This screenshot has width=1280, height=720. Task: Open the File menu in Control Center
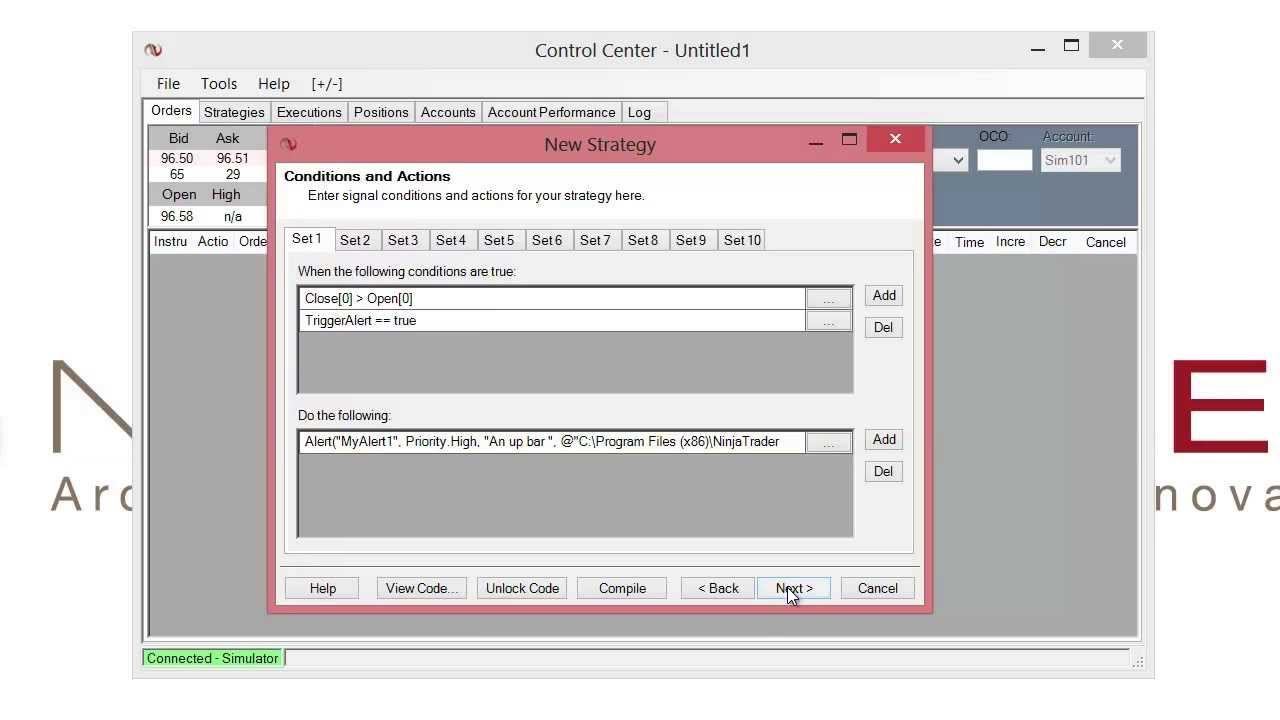pyautogui.click(x=168, y=84)
